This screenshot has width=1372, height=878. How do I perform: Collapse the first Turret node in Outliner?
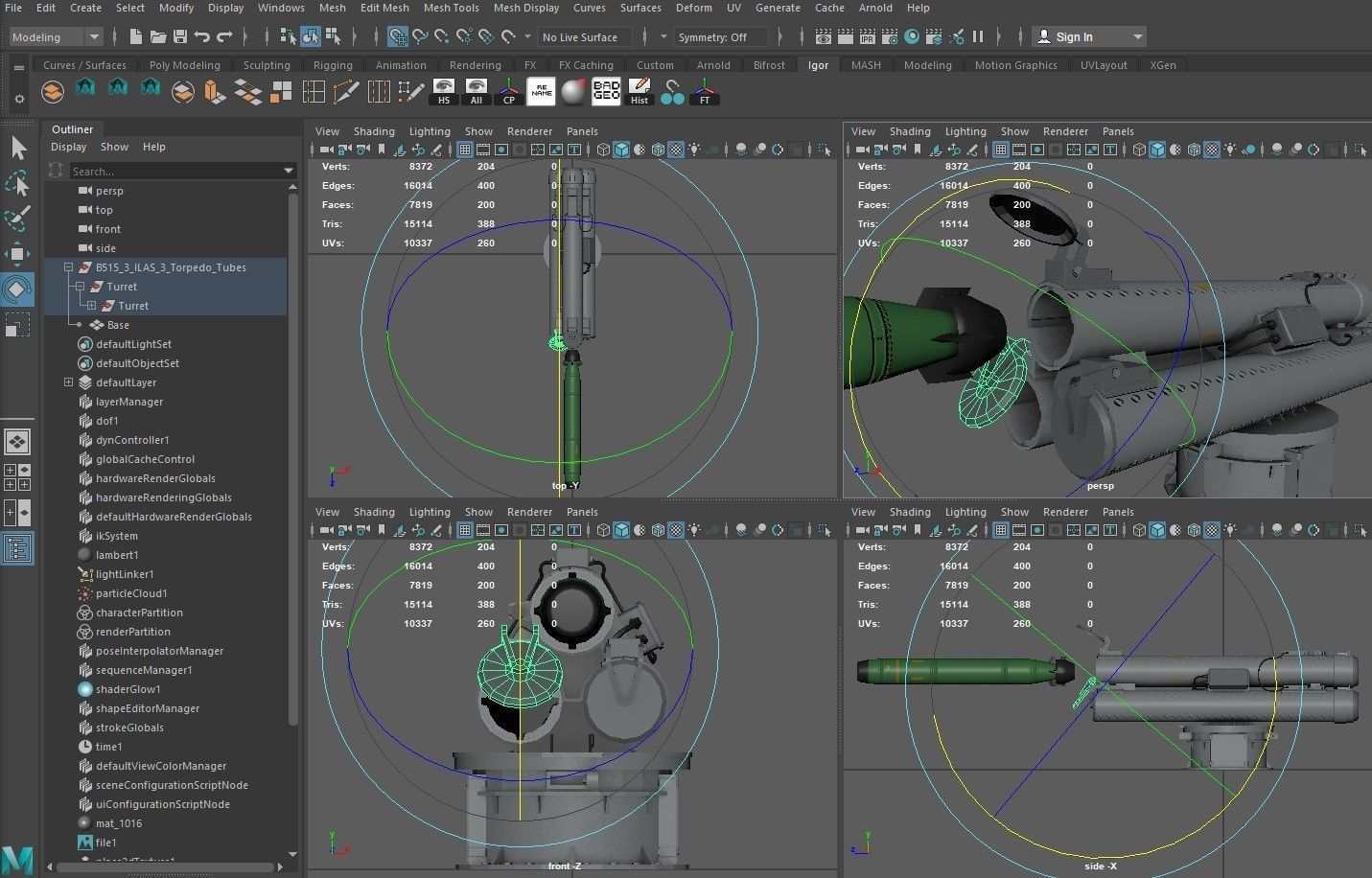[x=81, y=287]
